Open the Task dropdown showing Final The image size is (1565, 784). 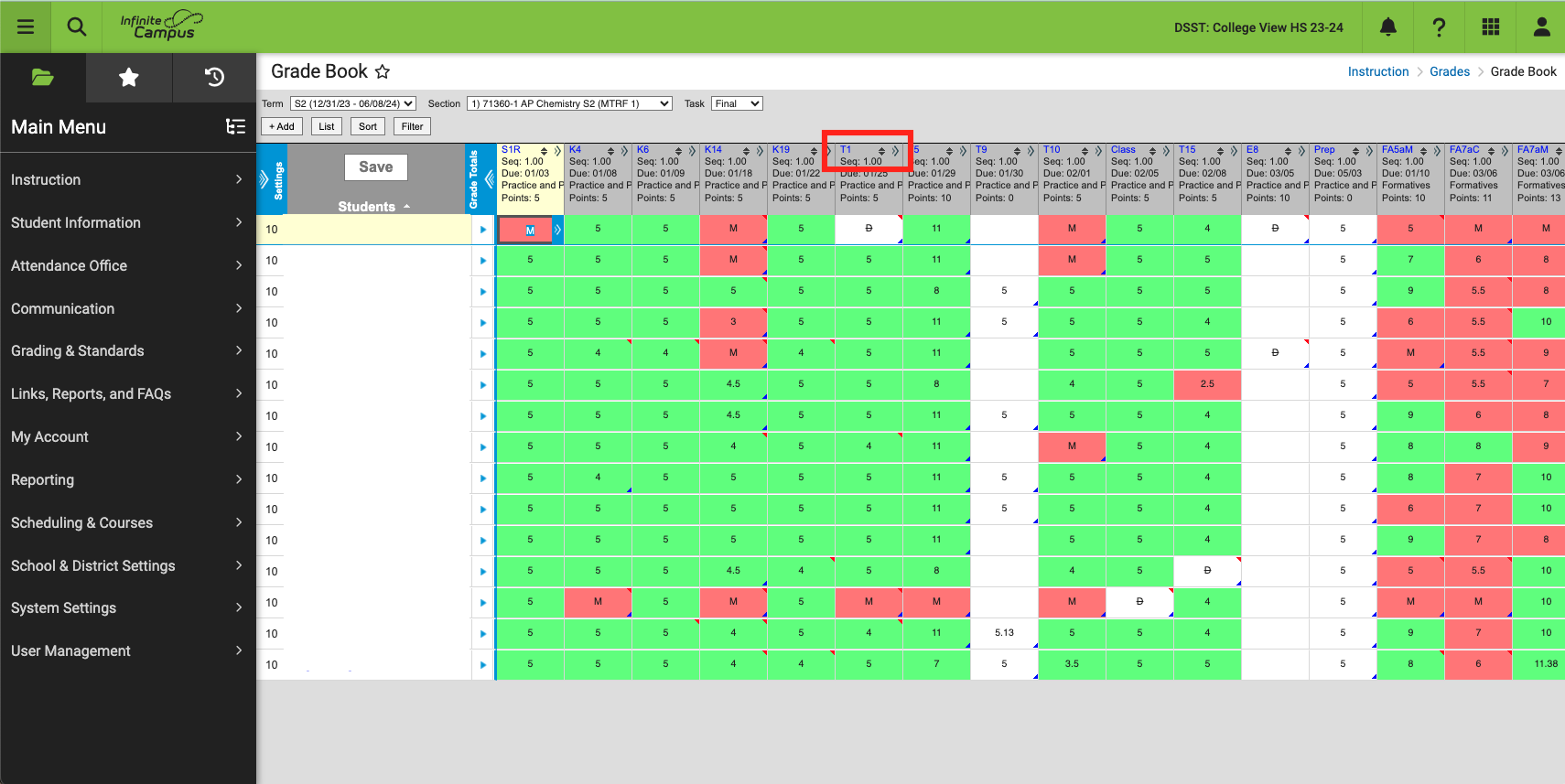click(x=738, y=103)
